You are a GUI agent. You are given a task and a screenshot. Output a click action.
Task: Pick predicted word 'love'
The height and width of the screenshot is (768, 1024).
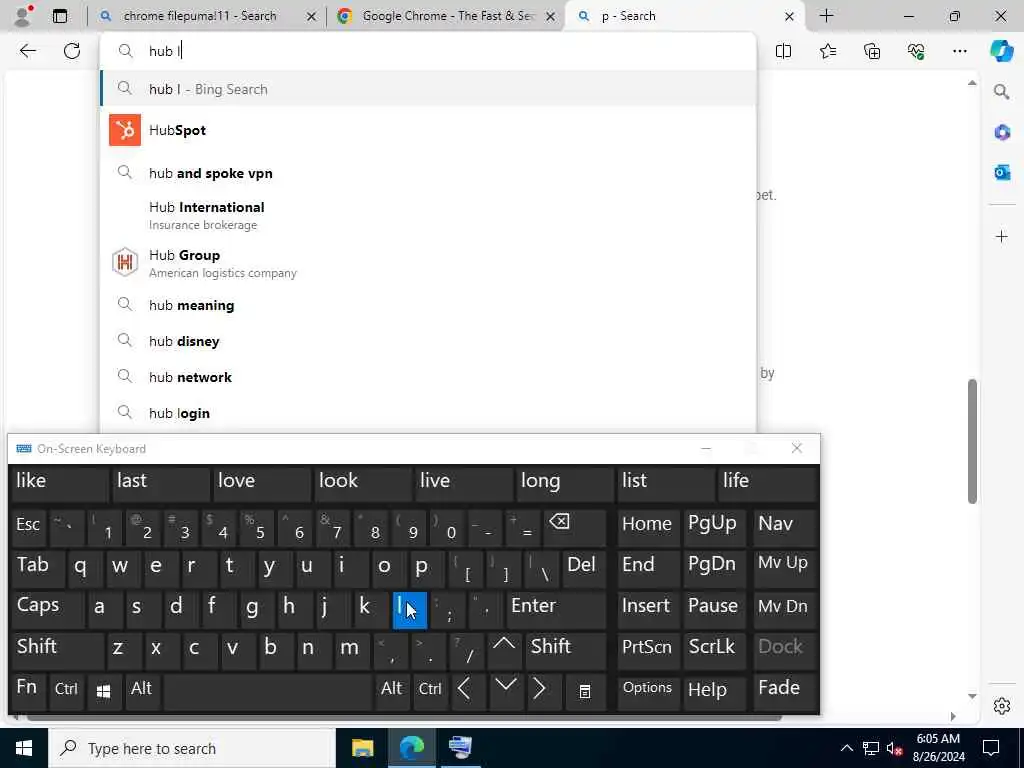[262, 483]
